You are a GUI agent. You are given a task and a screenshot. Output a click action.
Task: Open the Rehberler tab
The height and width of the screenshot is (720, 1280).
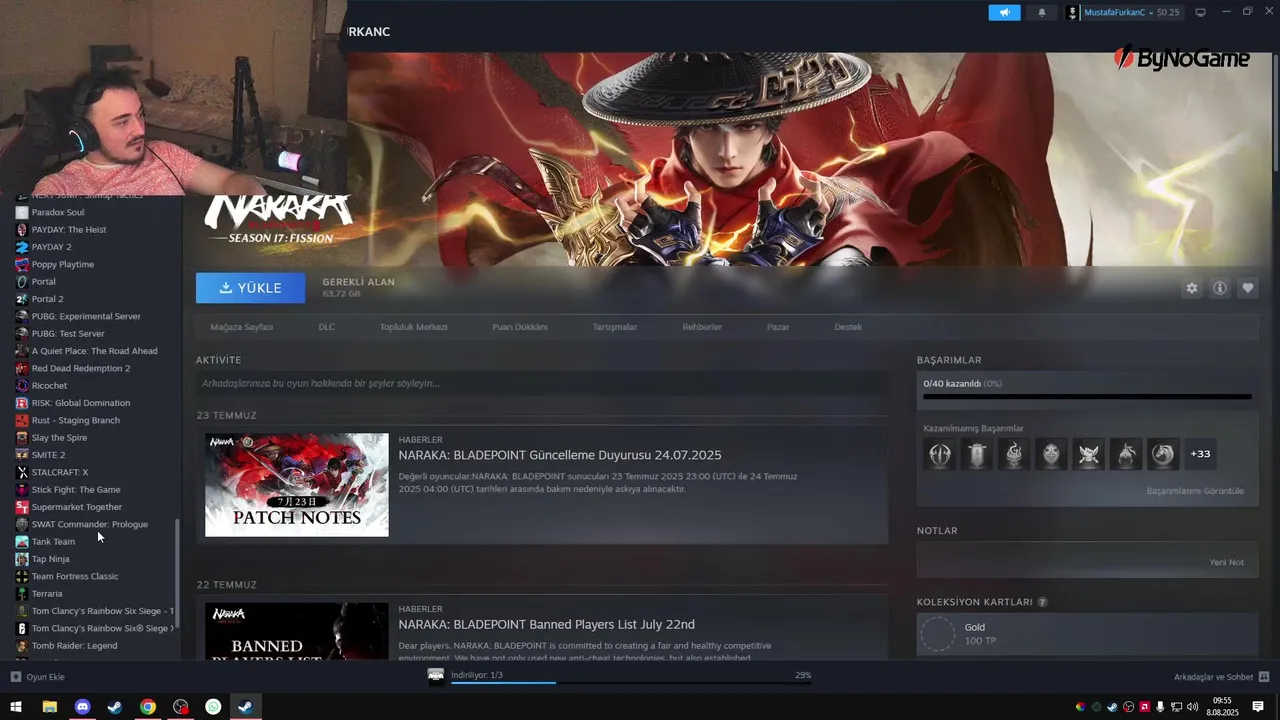coord(702,327)
